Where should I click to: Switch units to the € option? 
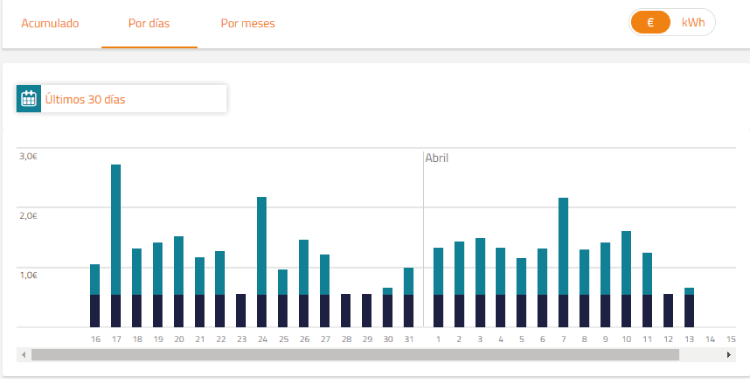click(651, 22)
